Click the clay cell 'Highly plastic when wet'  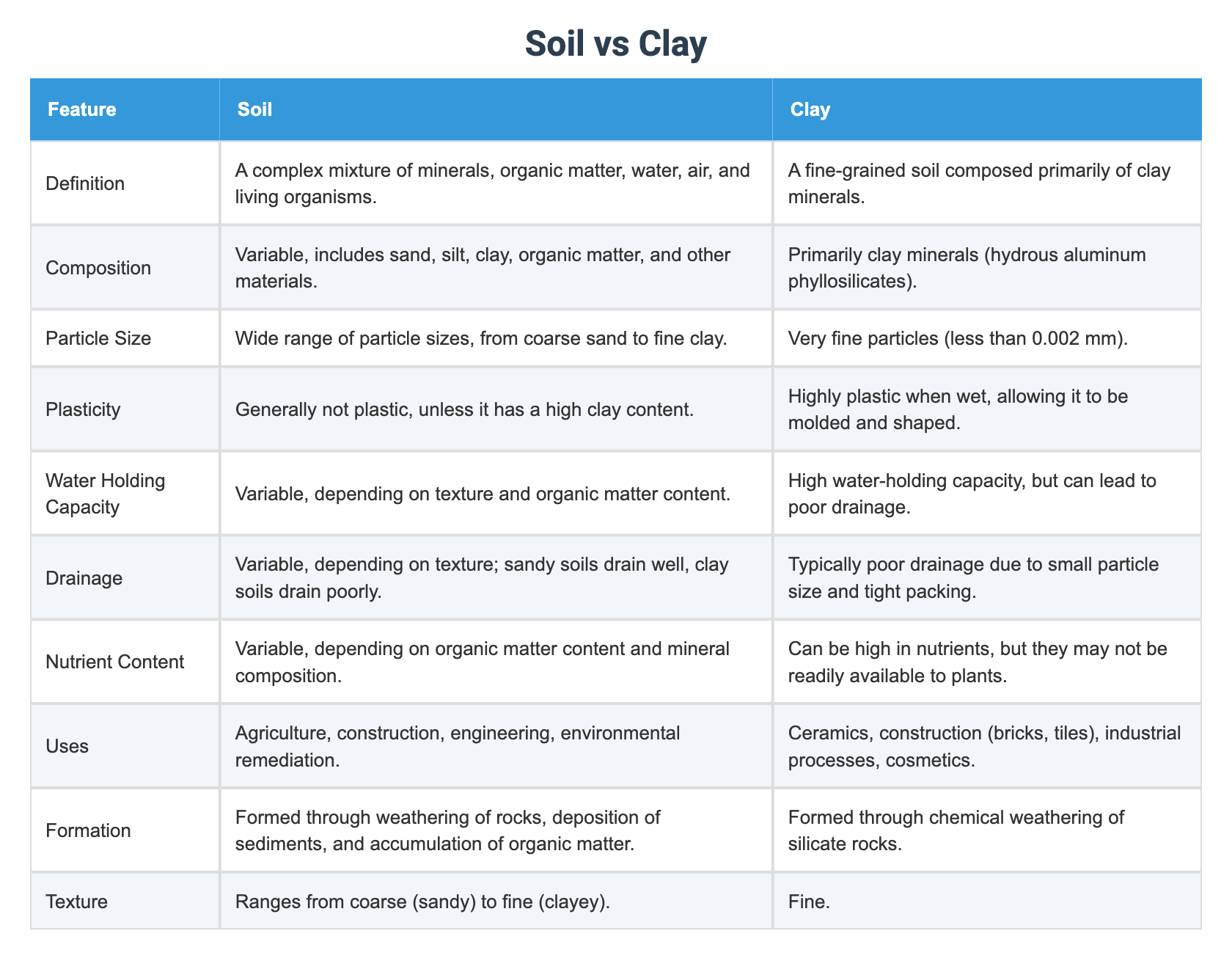tap(987, 409)
